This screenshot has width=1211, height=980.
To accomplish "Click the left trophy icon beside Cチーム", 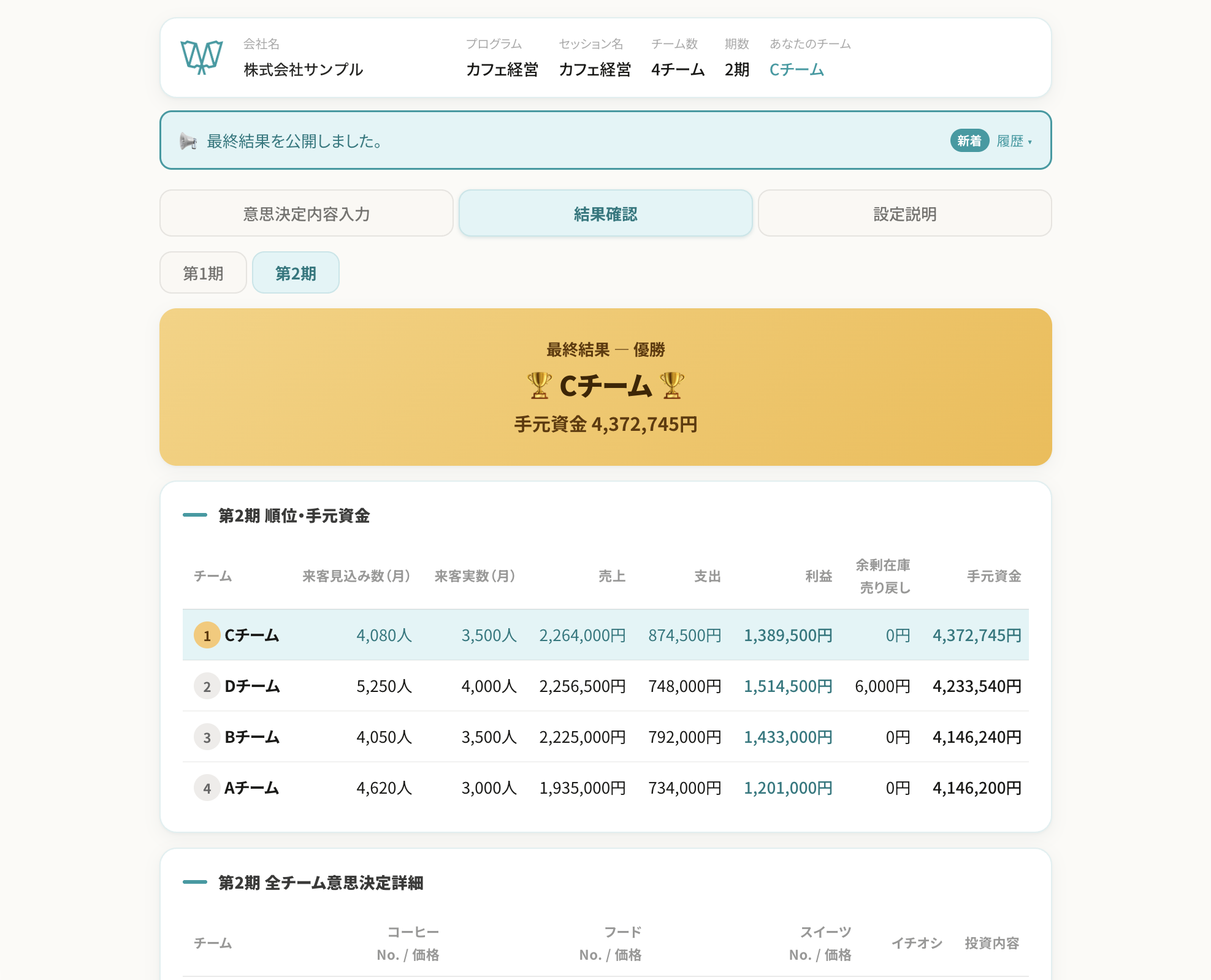I will (540, 386).
